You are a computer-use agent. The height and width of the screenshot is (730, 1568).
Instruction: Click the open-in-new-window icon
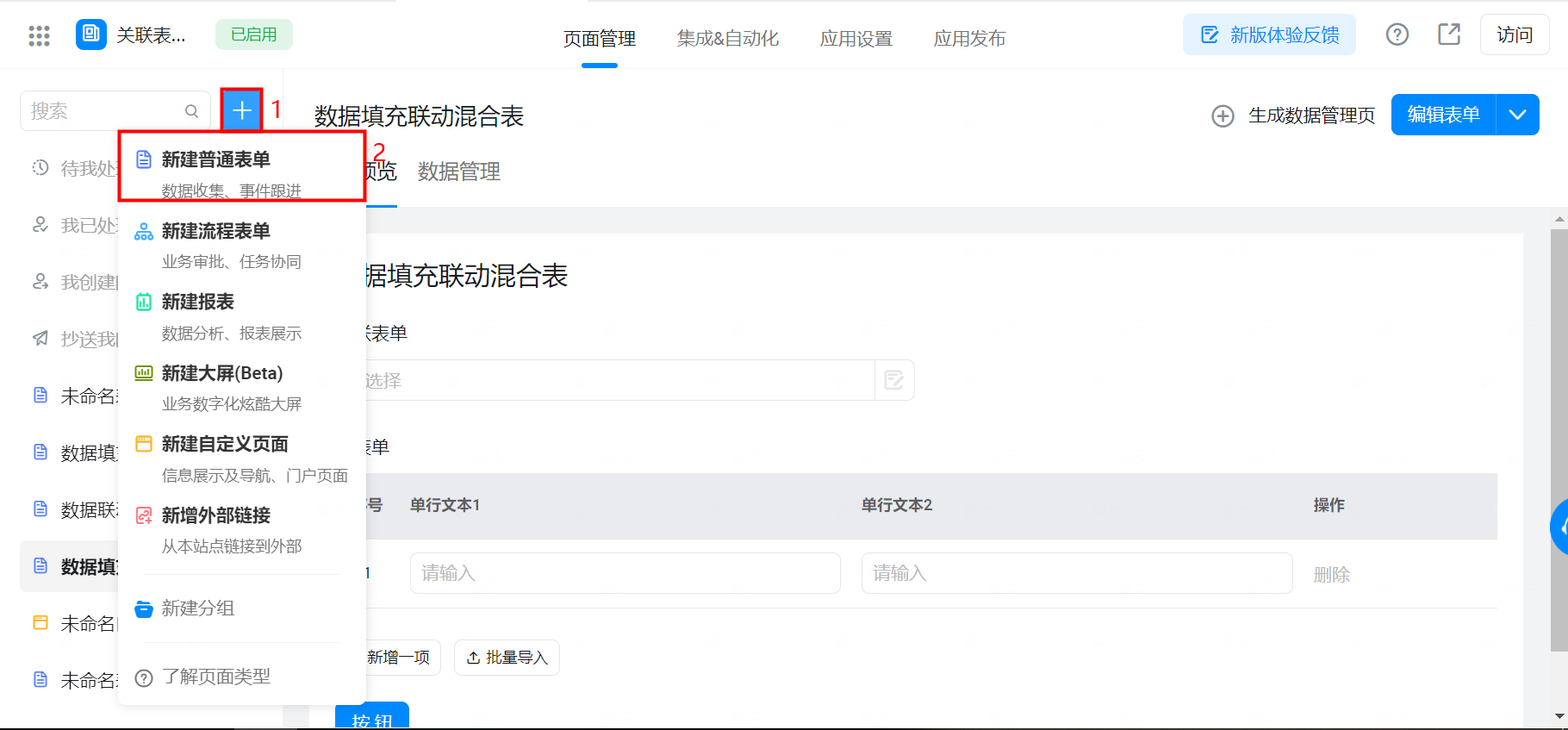tap(1449, 34)
